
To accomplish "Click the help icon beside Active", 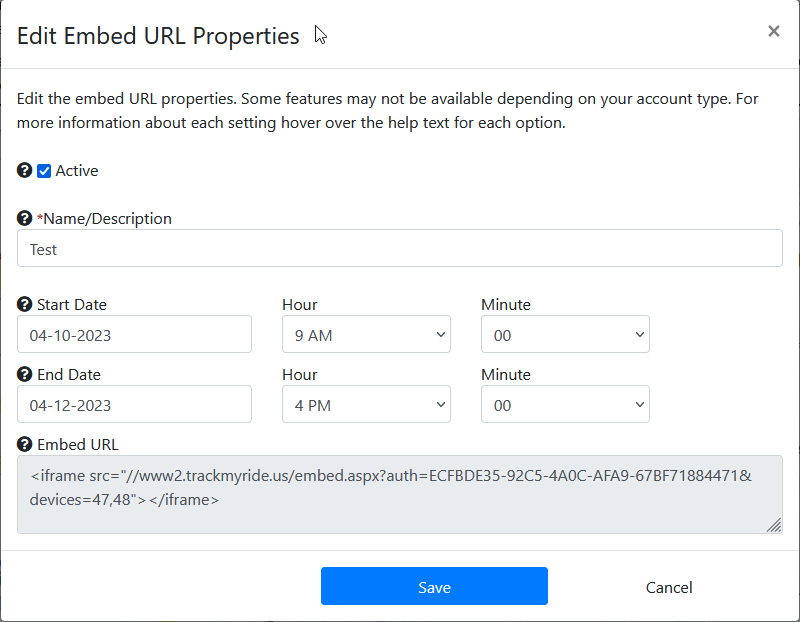I will [x=24, y=170].
